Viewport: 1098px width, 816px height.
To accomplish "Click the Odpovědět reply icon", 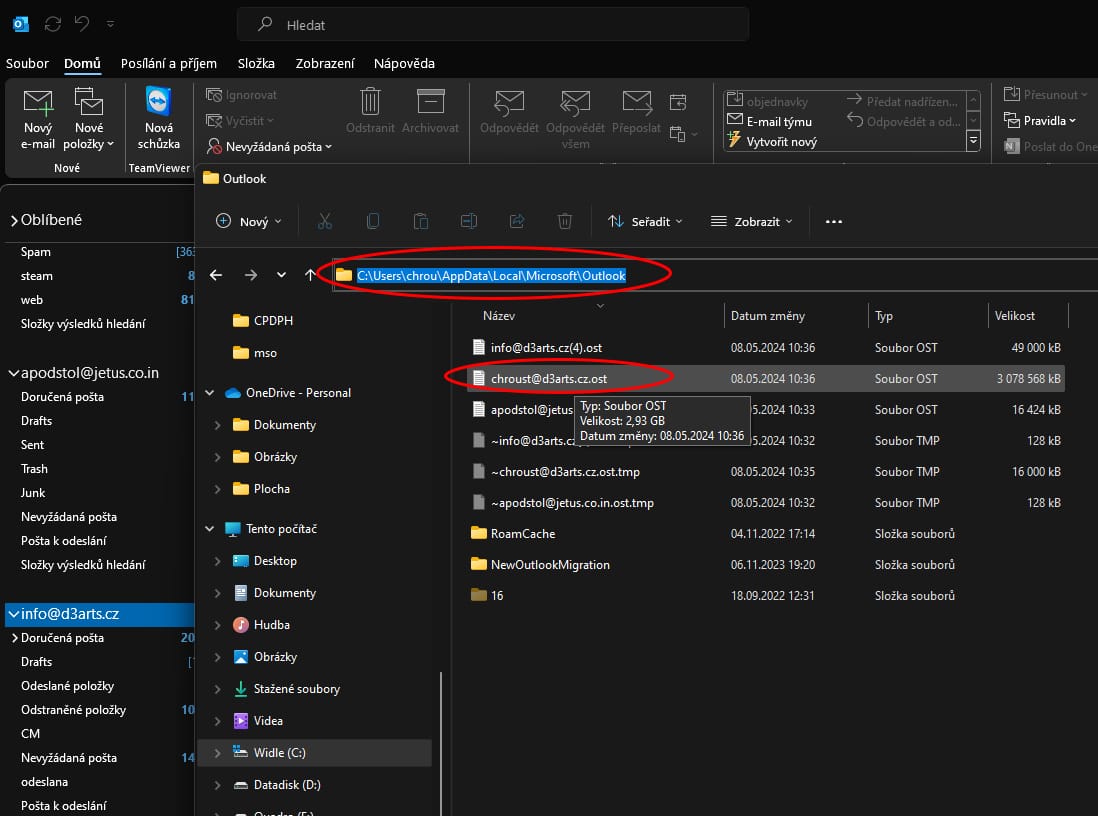I will tap(509, 103).
